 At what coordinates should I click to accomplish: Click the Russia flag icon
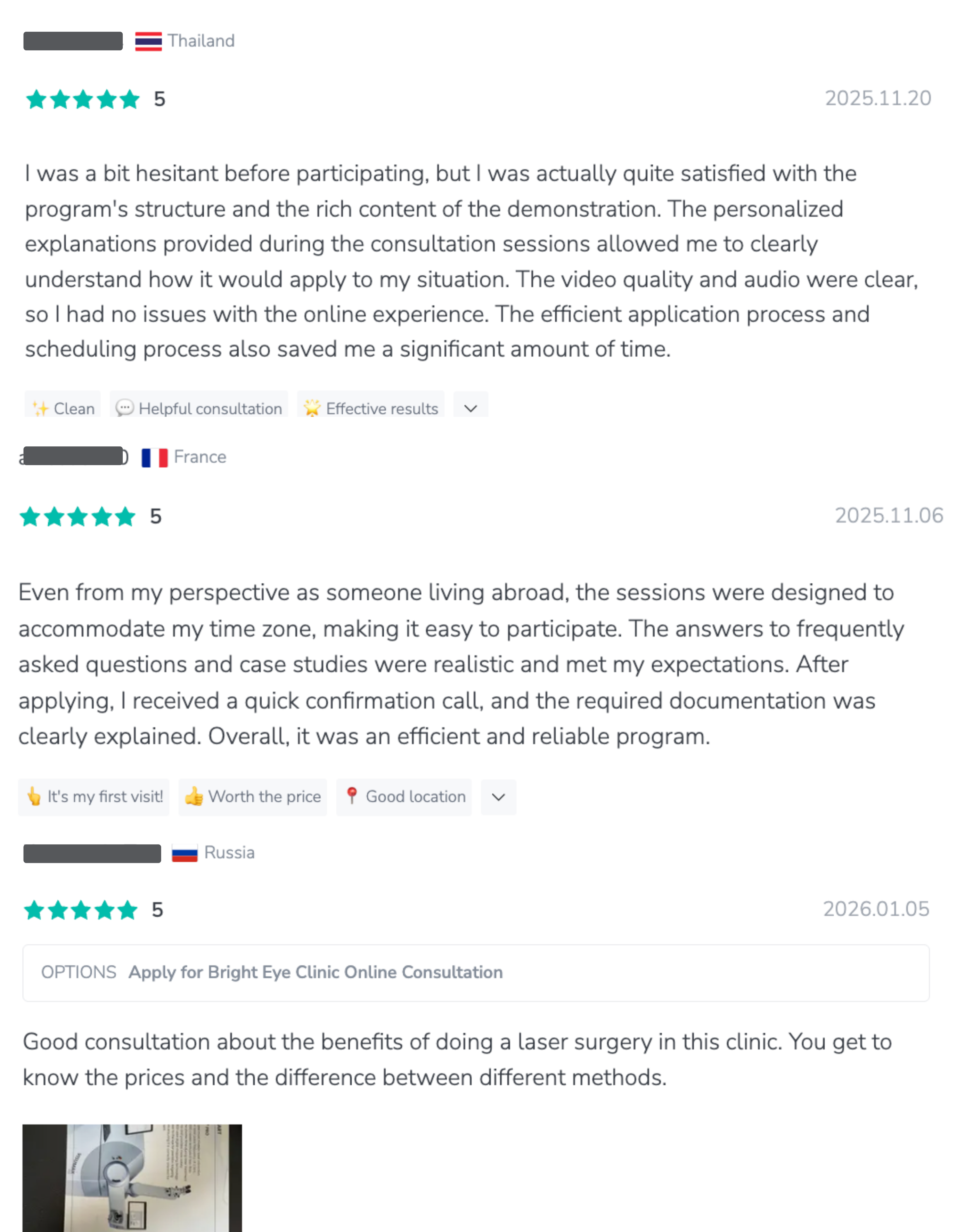185,853
